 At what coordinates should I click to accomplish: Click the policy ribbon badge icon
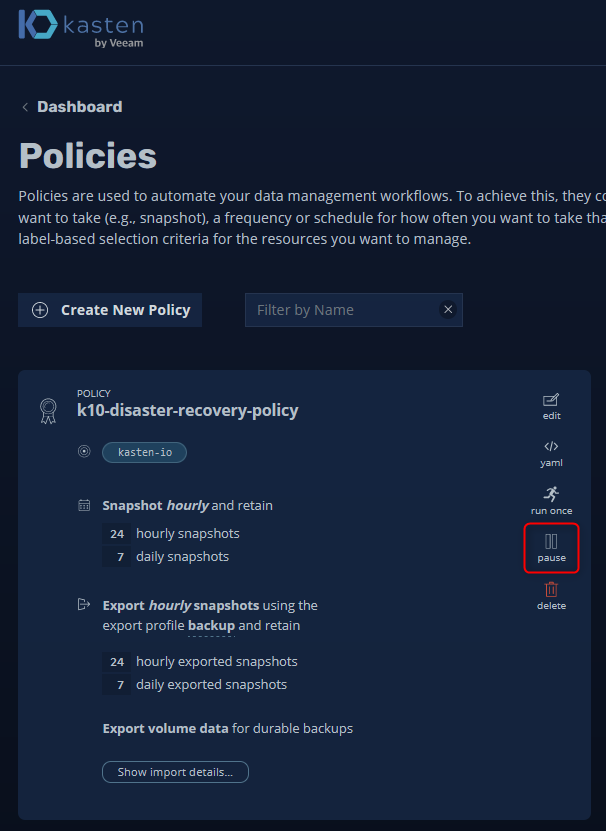click(48, 409)
